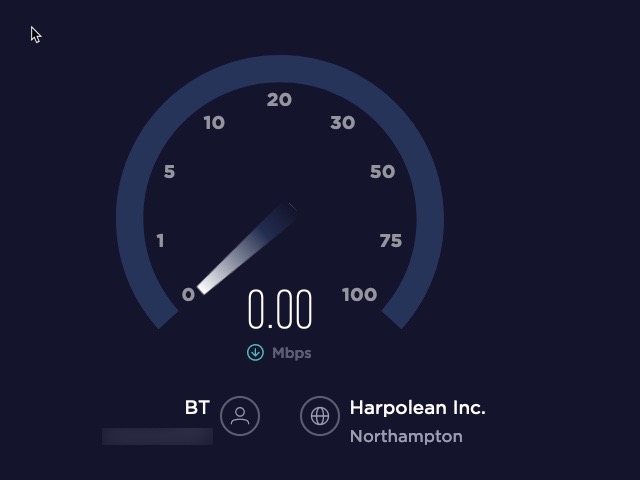Click the 50 mark on the gauge
Image resolution: width=640 pixels, height=480 pixels.
[382, 171]
